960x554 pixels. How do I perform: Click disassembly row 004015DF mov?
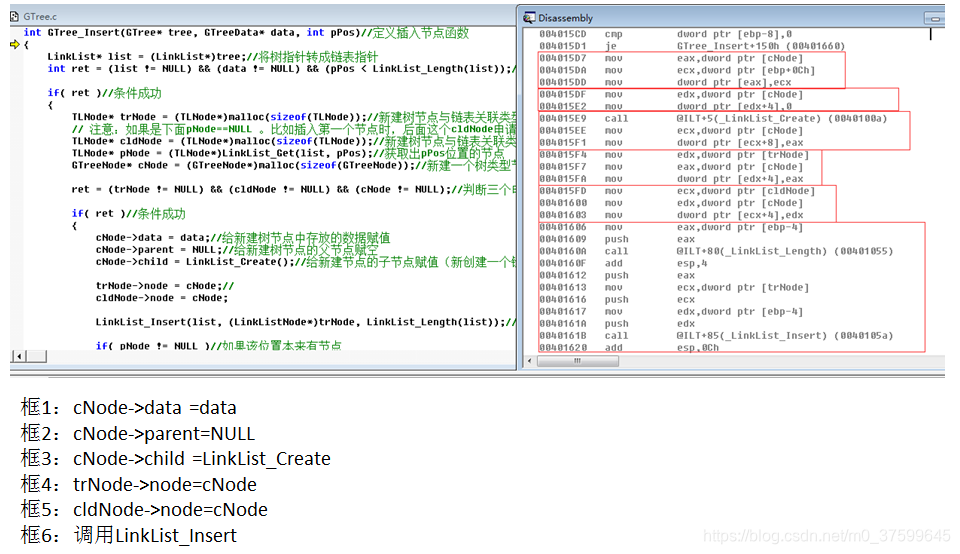671,94
